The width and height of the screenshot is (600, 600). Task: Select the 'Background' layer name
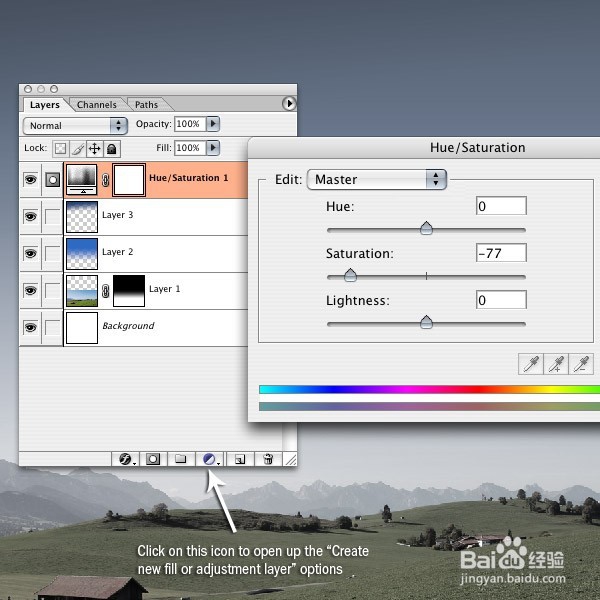[128, 326]
